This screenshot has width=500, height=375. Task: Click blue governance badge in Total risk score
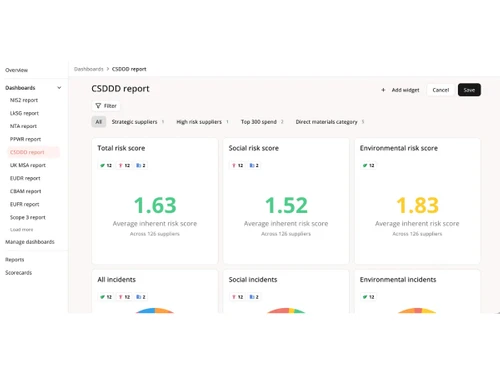click(x=141, y=165)
